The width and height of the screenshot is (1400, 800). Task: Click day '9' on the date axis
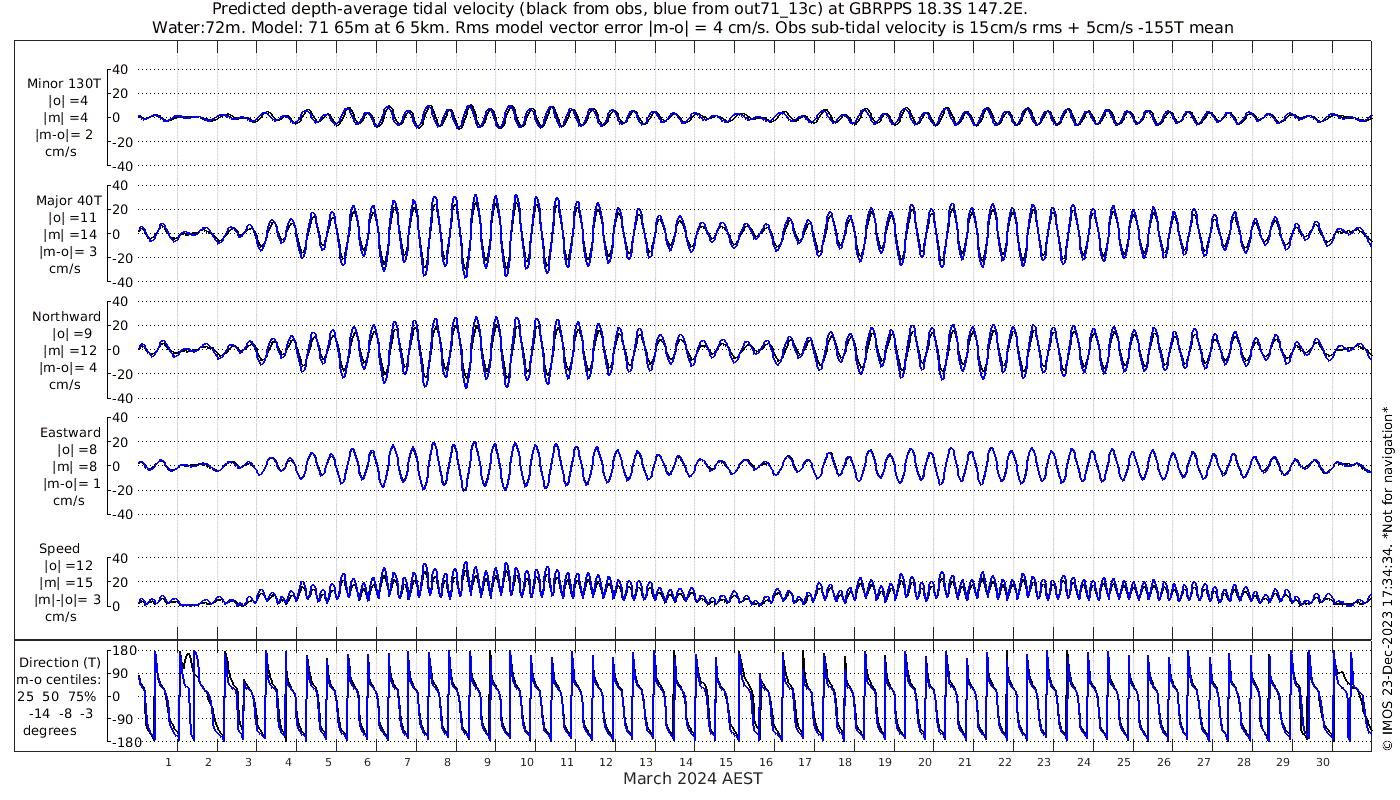coord(487,762)
